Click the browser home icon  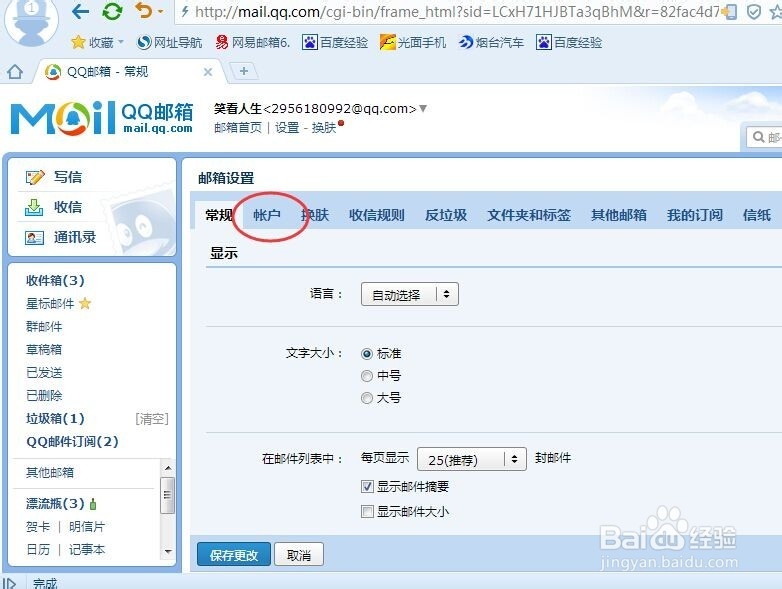tap(15, 72)
